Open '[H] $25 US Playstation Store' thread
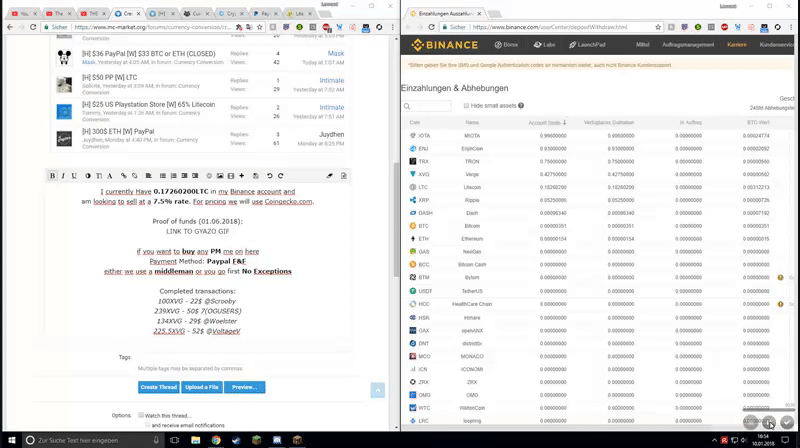This screenshot has width=800, height=448. (x=148, y=105)
